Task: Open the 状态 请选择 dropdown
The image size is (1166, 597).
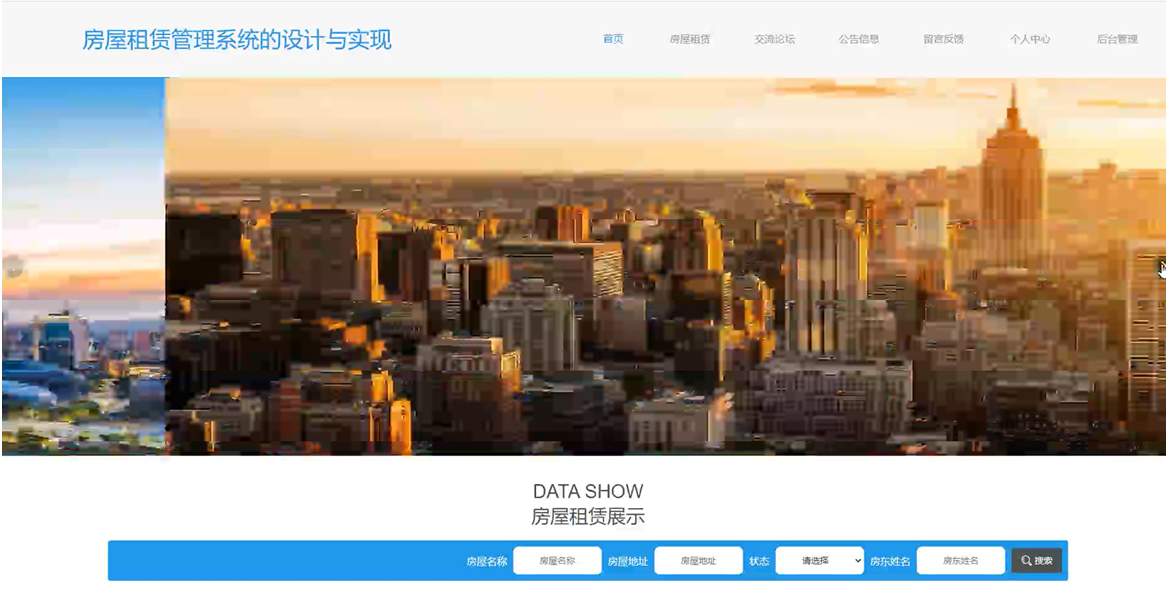Action: pyautogui.click(x=819, y=561)
